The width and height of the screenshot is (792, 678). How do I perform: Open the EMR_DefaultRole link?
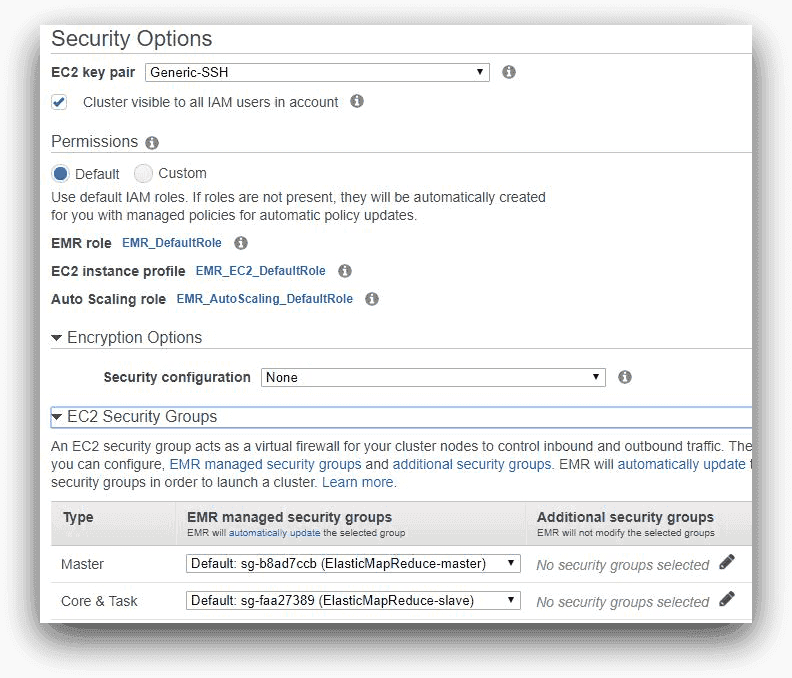click(x=172, y=243)
